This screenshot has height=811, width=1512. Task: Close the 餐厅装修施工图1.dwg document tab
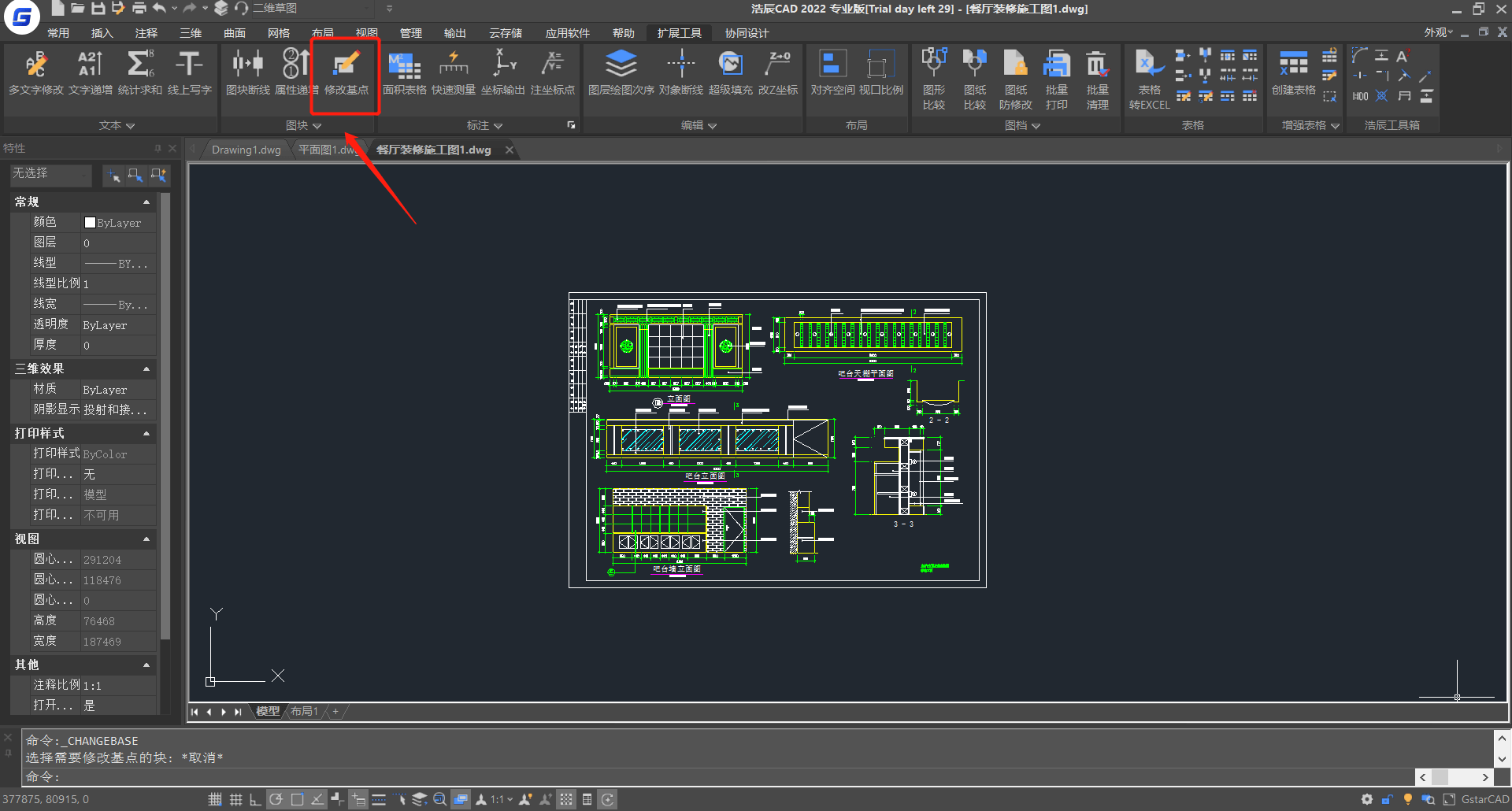[510, 150]
